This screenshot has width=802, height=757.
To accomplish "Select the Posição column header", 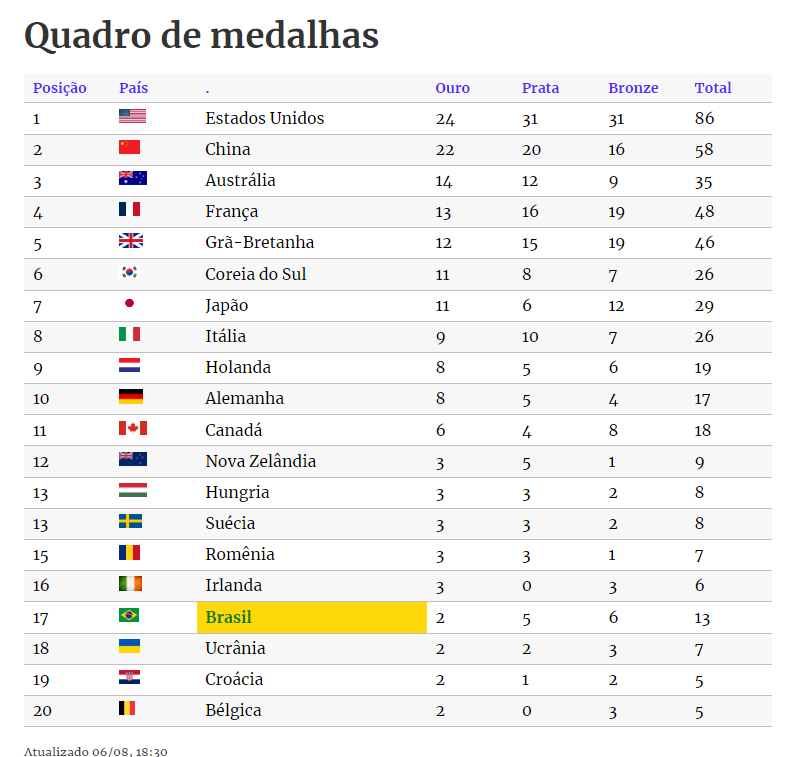I will pyautogui.click(x=60, y=88).
